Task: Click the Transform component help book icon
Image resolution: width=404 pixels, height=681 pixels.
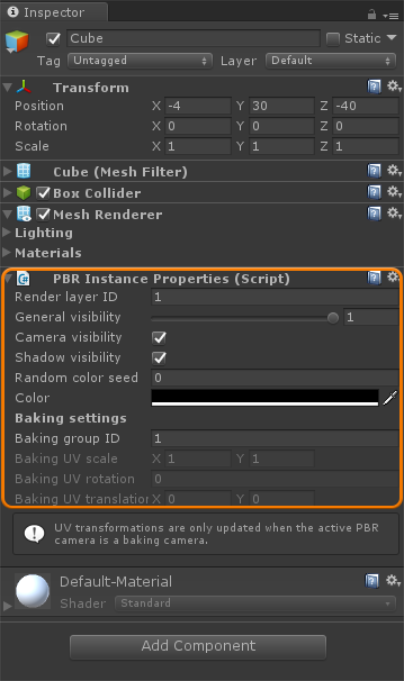Action: 374,87
